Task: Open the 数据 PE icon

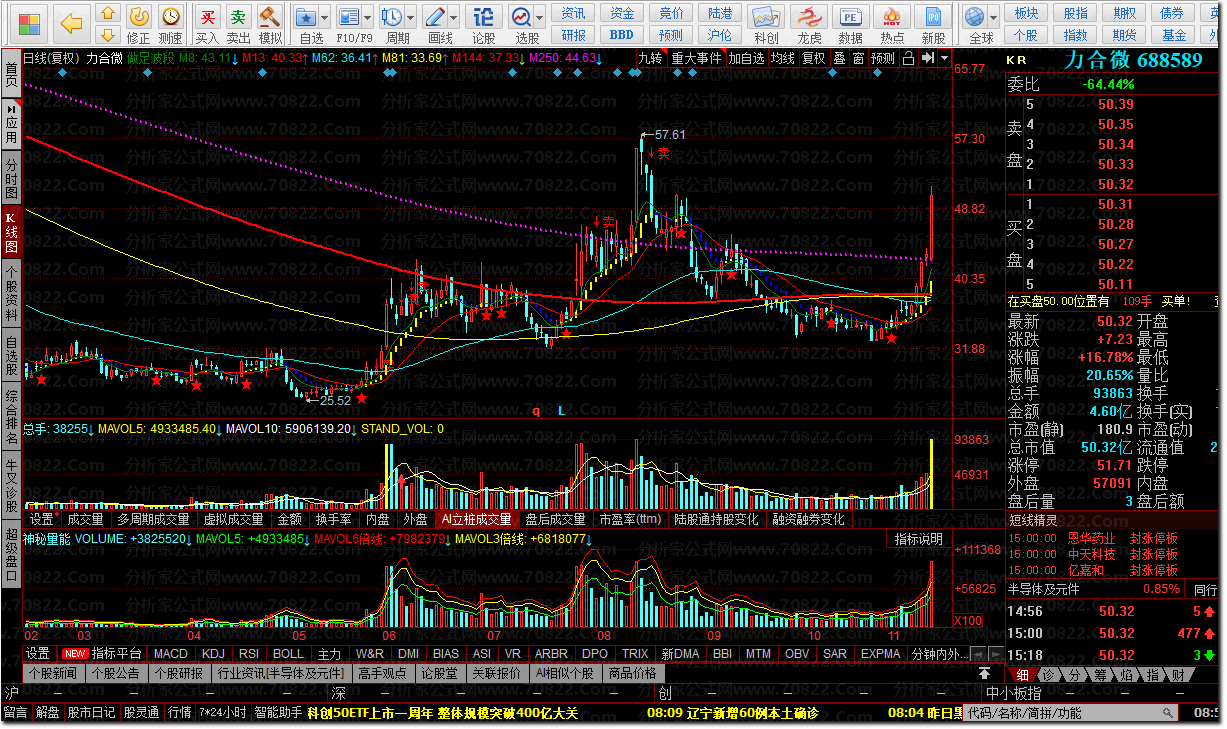Action: point(850,18)
